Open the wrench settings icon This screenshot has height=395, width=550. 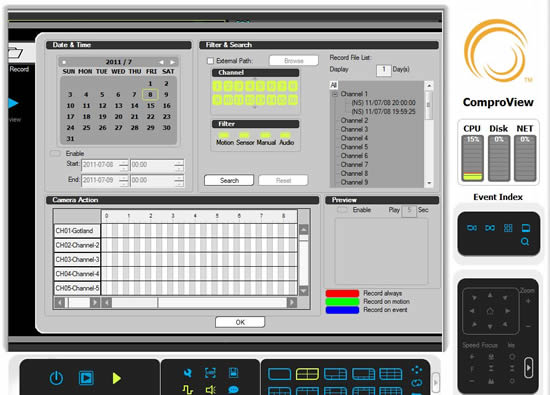coord(188,373)
